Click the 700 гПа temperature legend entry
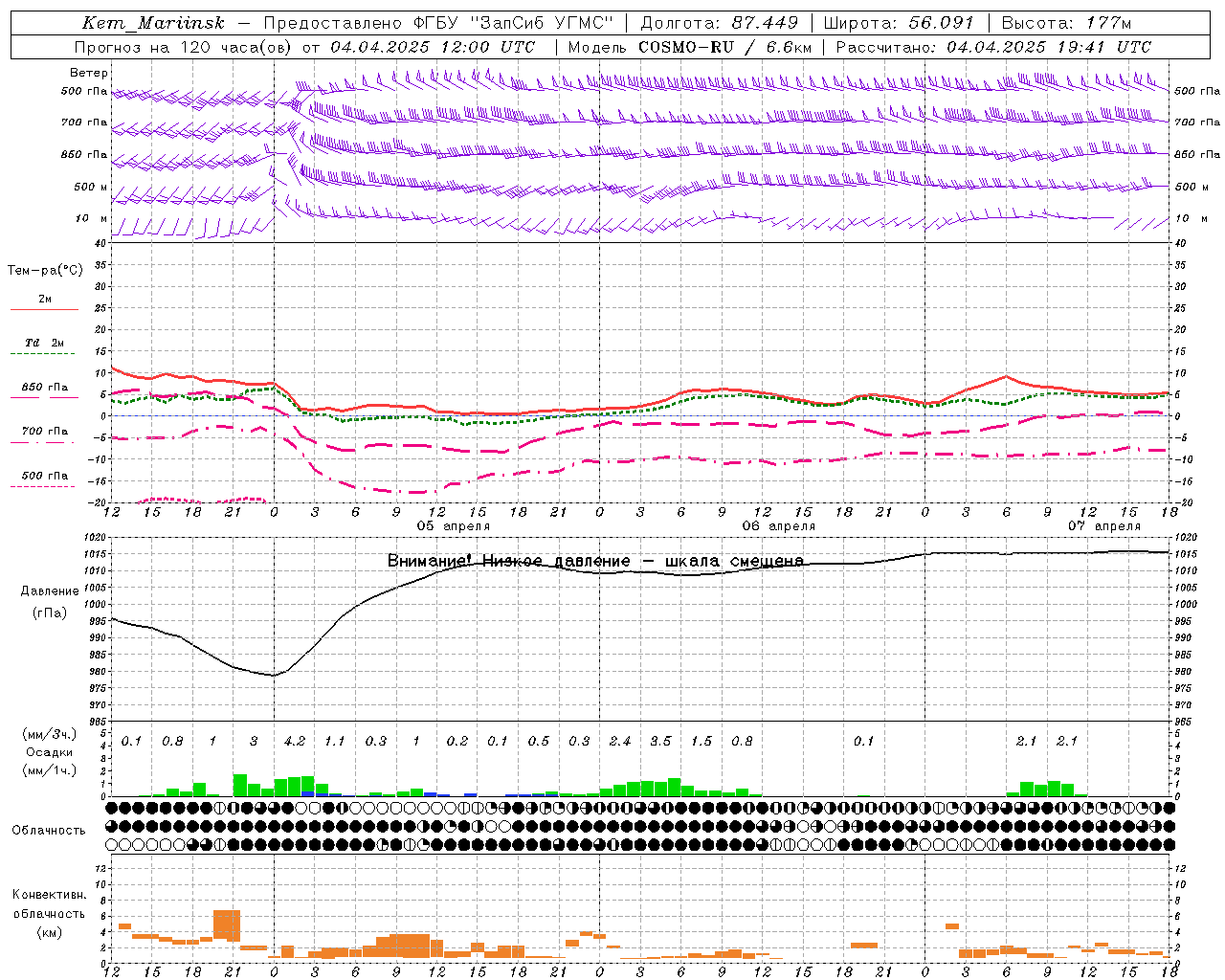The width and height of the screenshot is (1225, 980). click(45, 432)
